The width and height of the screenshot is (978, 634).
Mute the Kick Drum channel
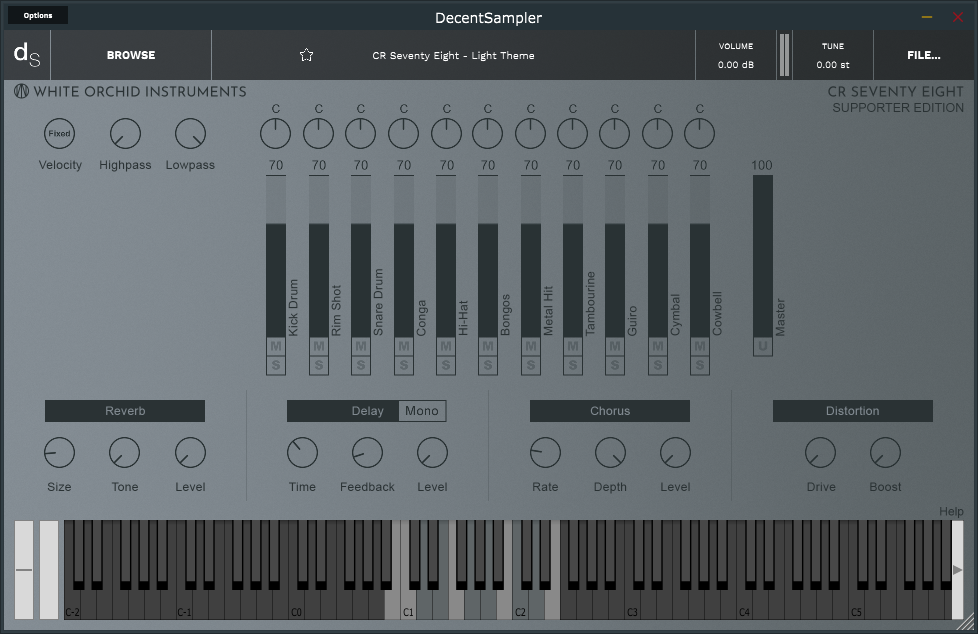[x=276, y=346]
